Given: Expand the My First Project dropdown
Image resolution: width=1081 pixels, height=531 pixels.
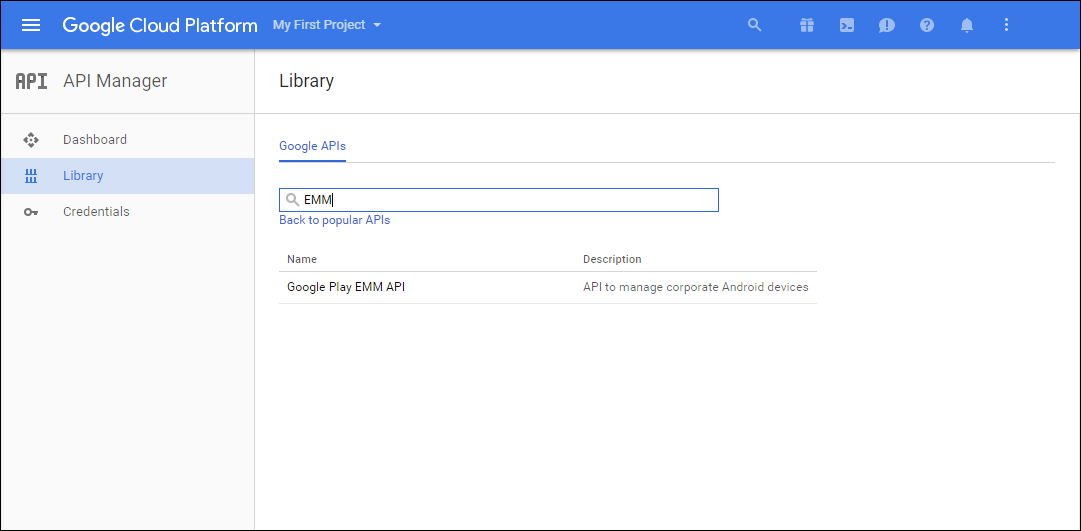Looking at the screenshot, I should point(327,25).
